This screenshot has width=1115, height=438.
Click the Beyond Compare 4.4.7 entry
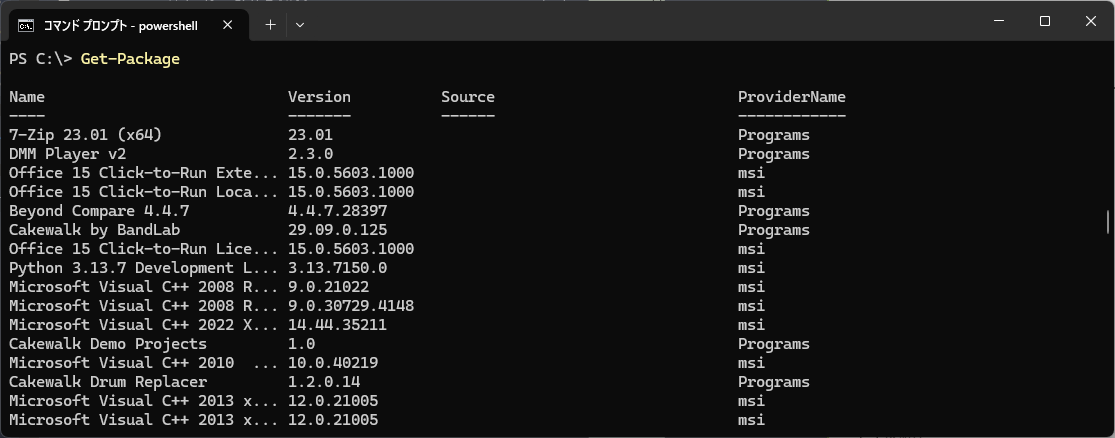click(99, 211)
